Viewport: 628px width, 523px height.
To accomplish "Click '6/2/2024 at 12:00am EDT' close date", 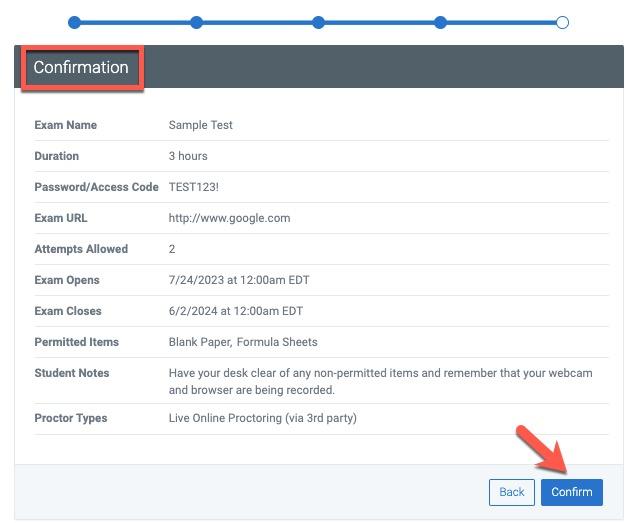I will click(236, 311).
